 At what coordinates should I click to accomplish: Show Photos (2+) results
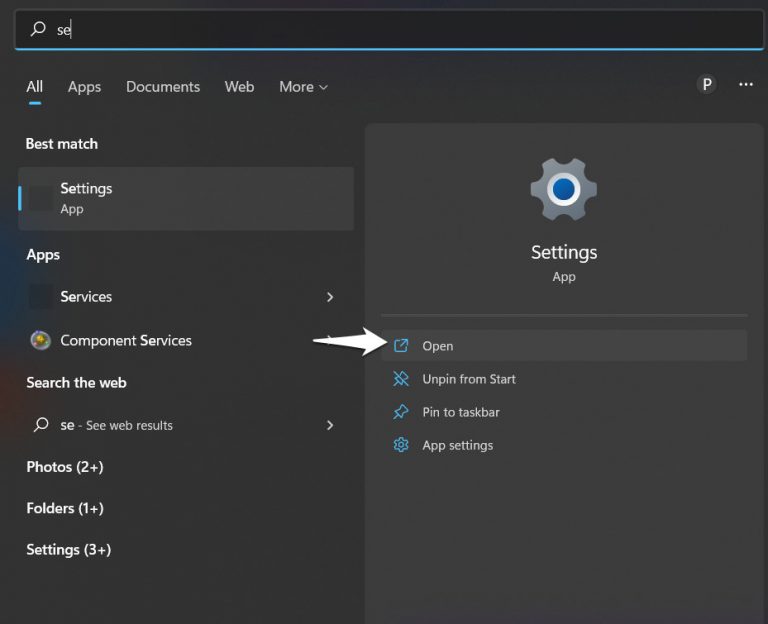65,467
